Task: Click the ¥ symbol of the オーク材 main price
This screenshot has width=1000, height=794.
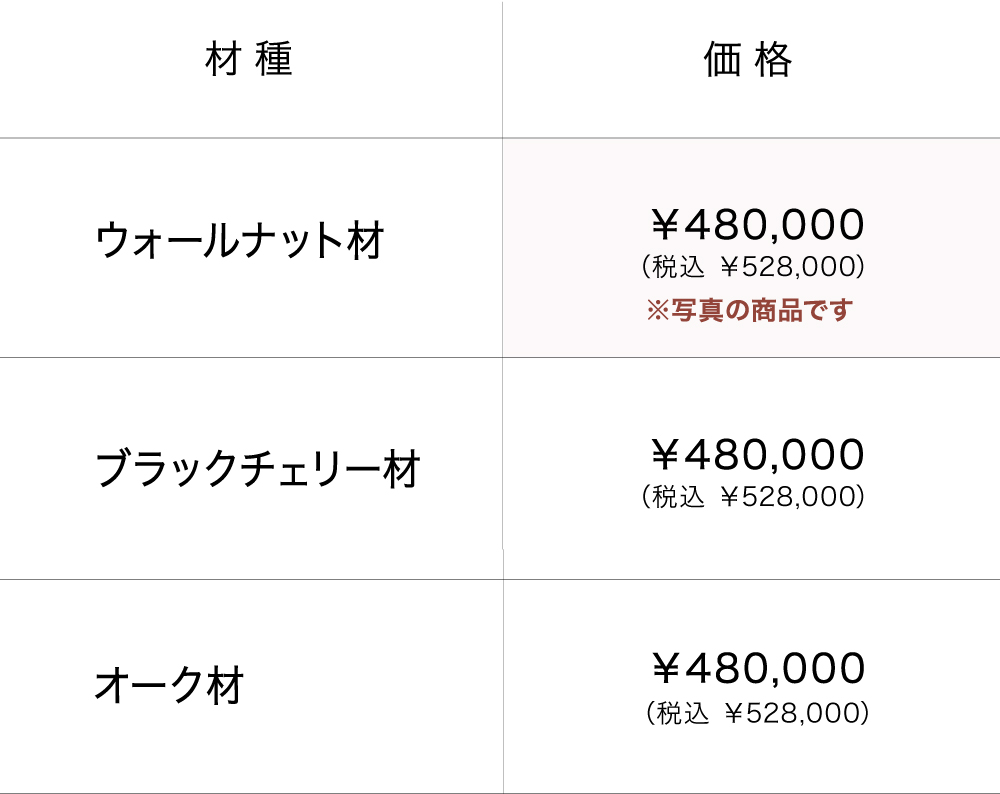Action: [x=666, y=668]
